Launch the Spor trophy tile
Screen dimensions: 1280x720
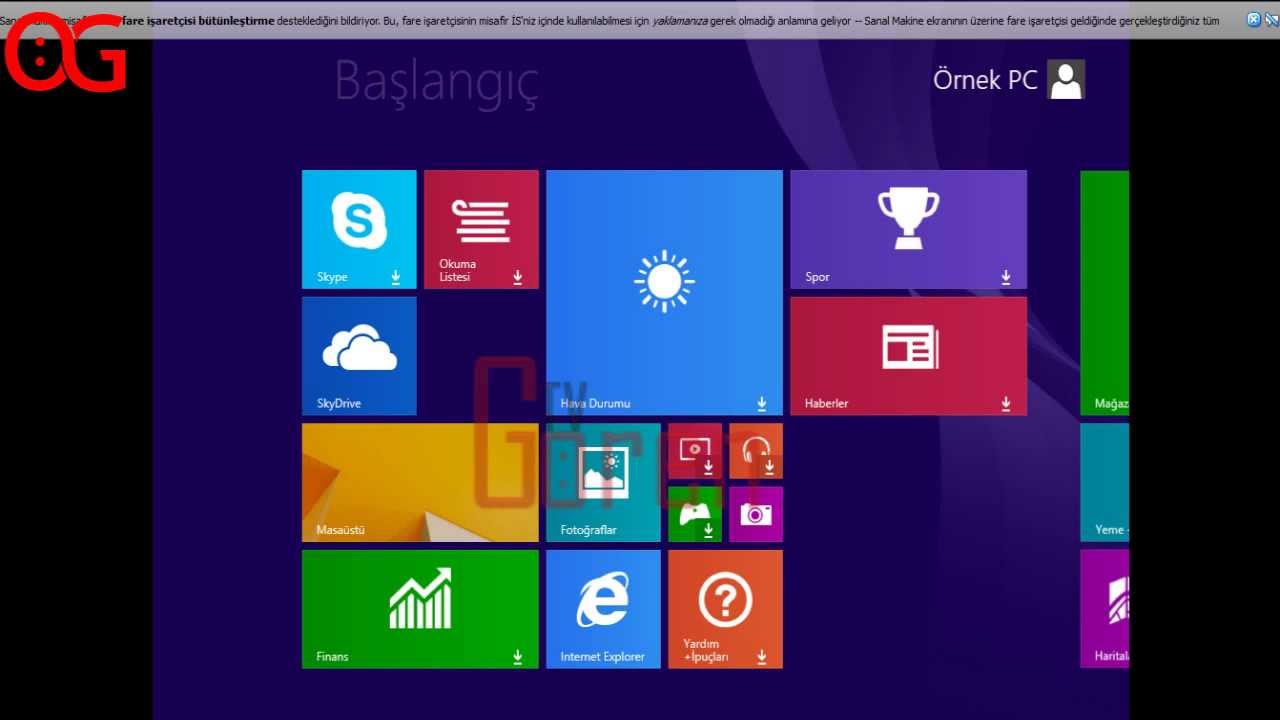tap(908, 229)
